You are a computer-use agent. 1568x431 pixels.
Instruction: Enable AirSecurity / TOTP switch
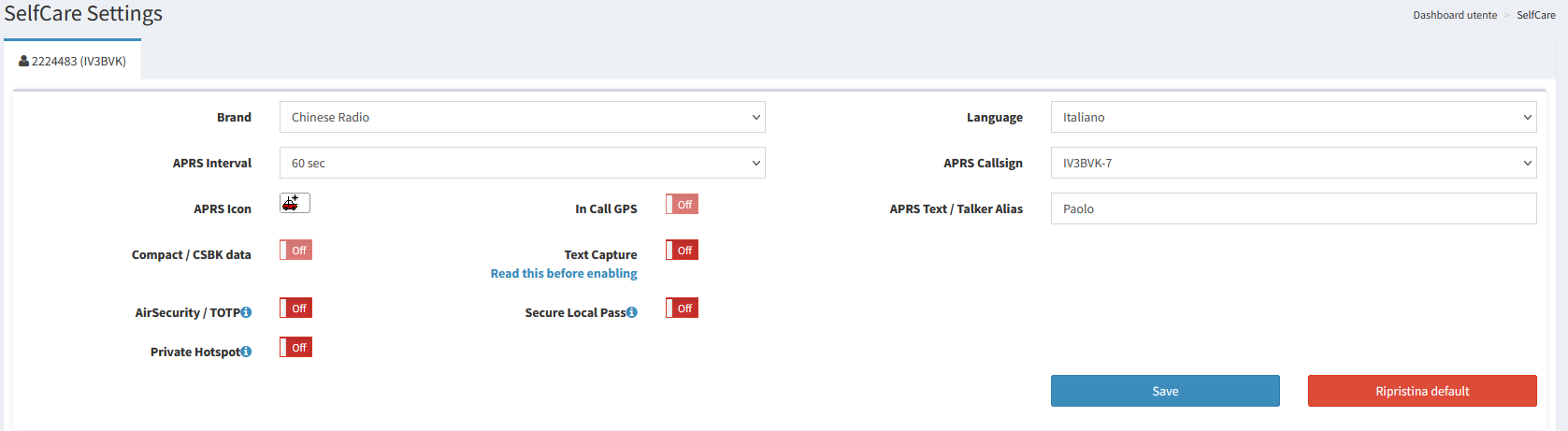295,308
